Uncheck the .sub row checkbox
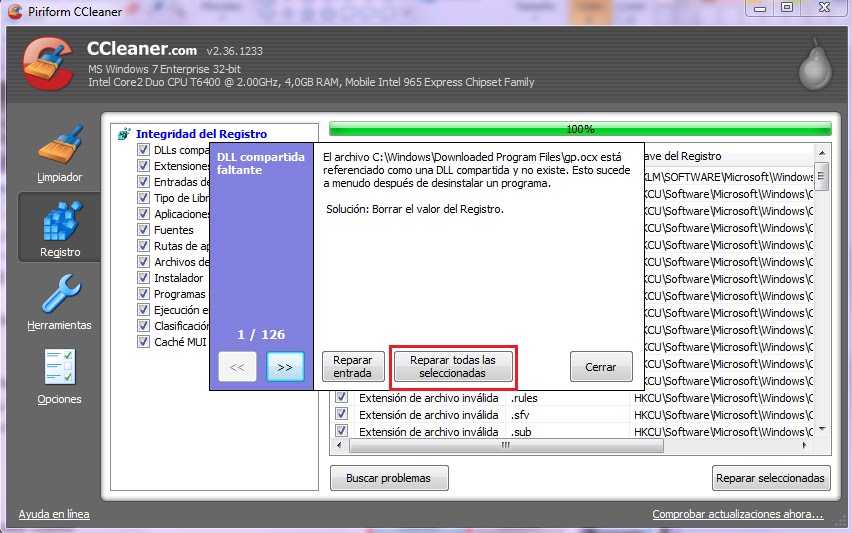 [x=341, y=431]
